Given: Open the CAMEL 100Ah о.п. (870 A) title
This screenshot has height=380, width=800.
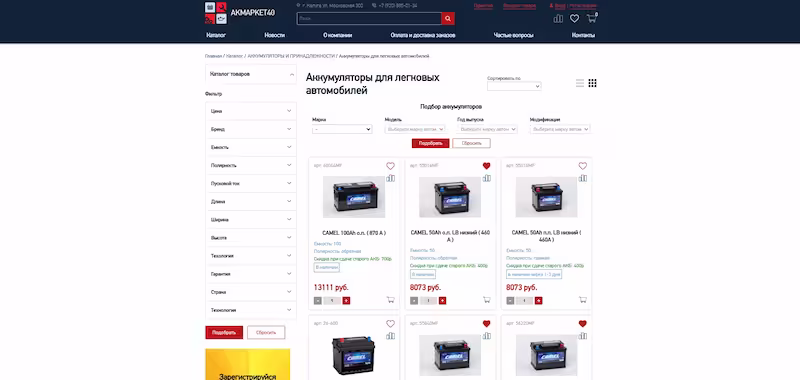Looking at the screenshot, I should click(x=354, y=233).
